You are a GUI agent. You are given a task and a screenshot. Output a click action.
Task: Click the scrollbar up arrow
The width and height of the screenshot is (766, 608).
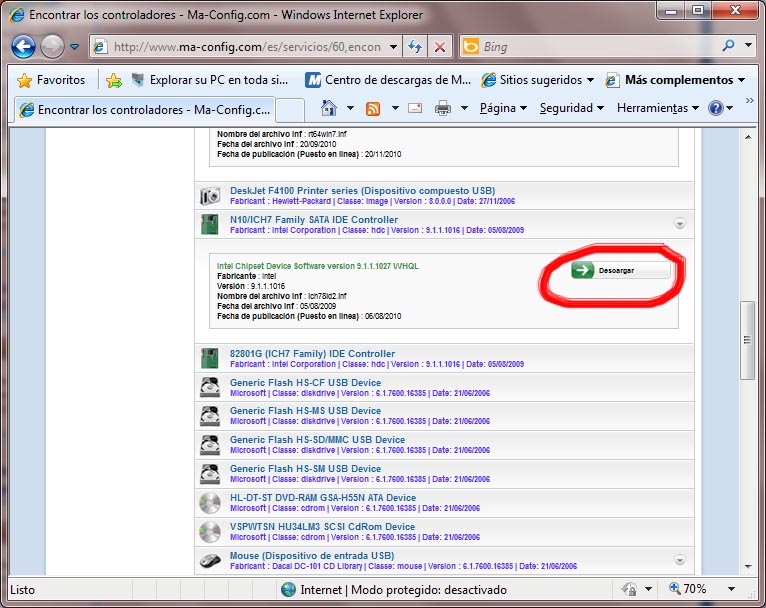[748, 137]
